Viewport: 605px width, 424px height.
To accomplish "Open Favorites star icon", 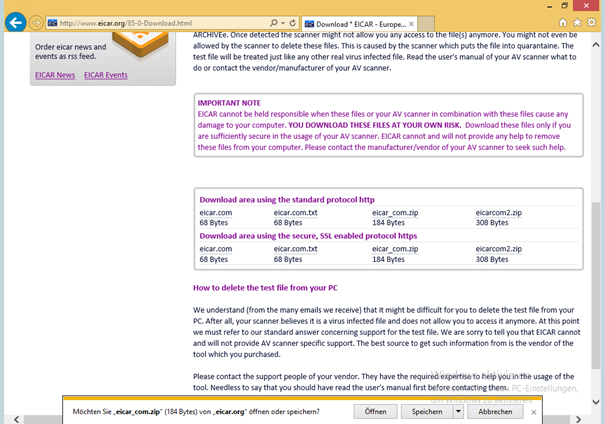I will coord(577,23).
